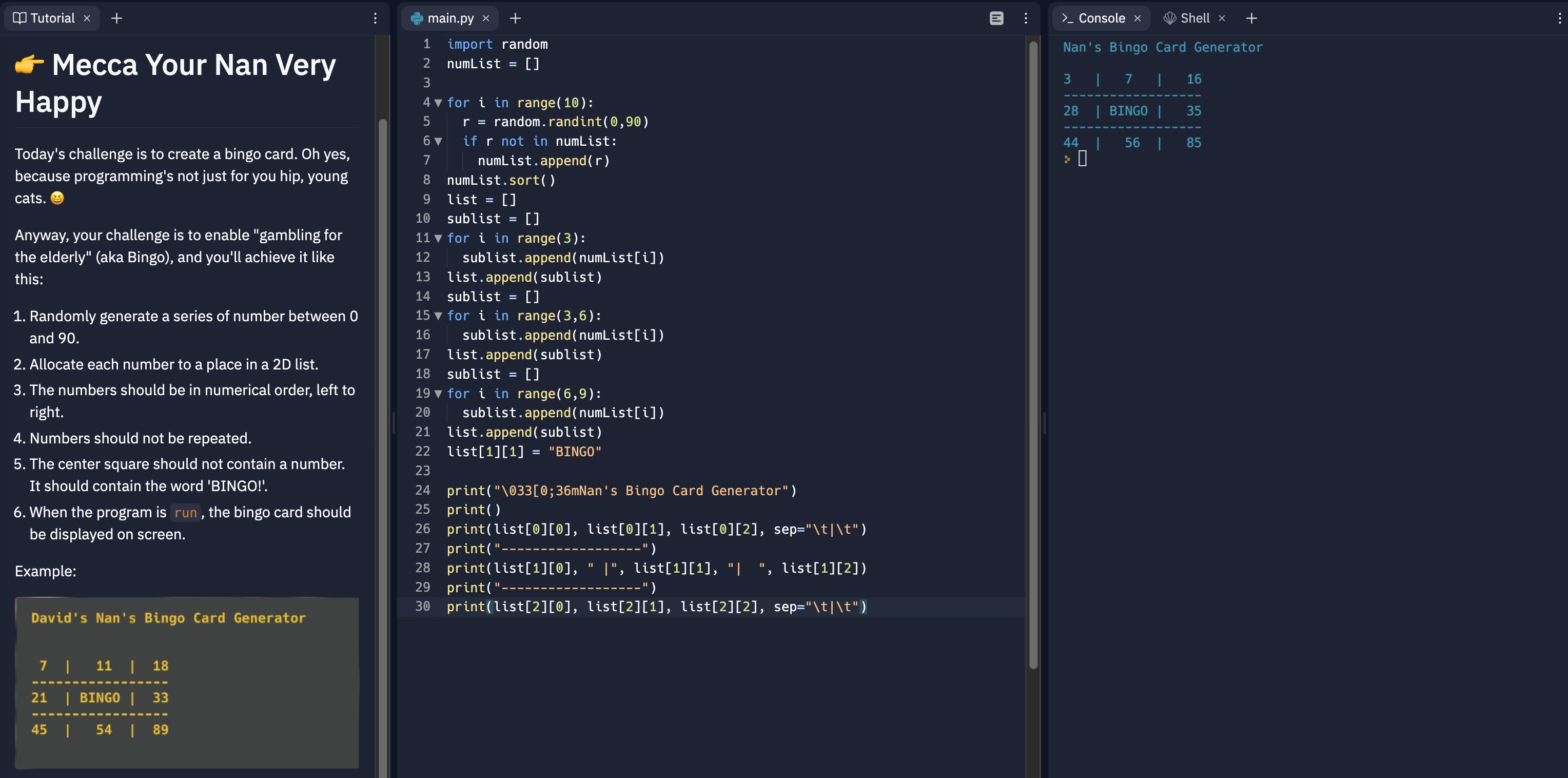Open Tutorial pane three-dot menu
Viewport: 1568px width, 778px height.
coord(375,18)
